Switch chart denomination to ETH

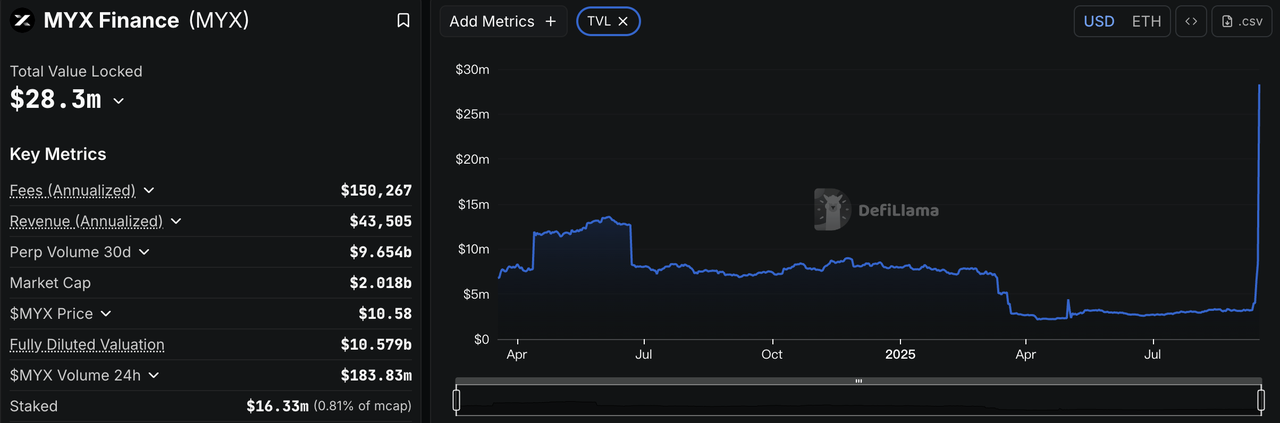(x=1146, y=21)
